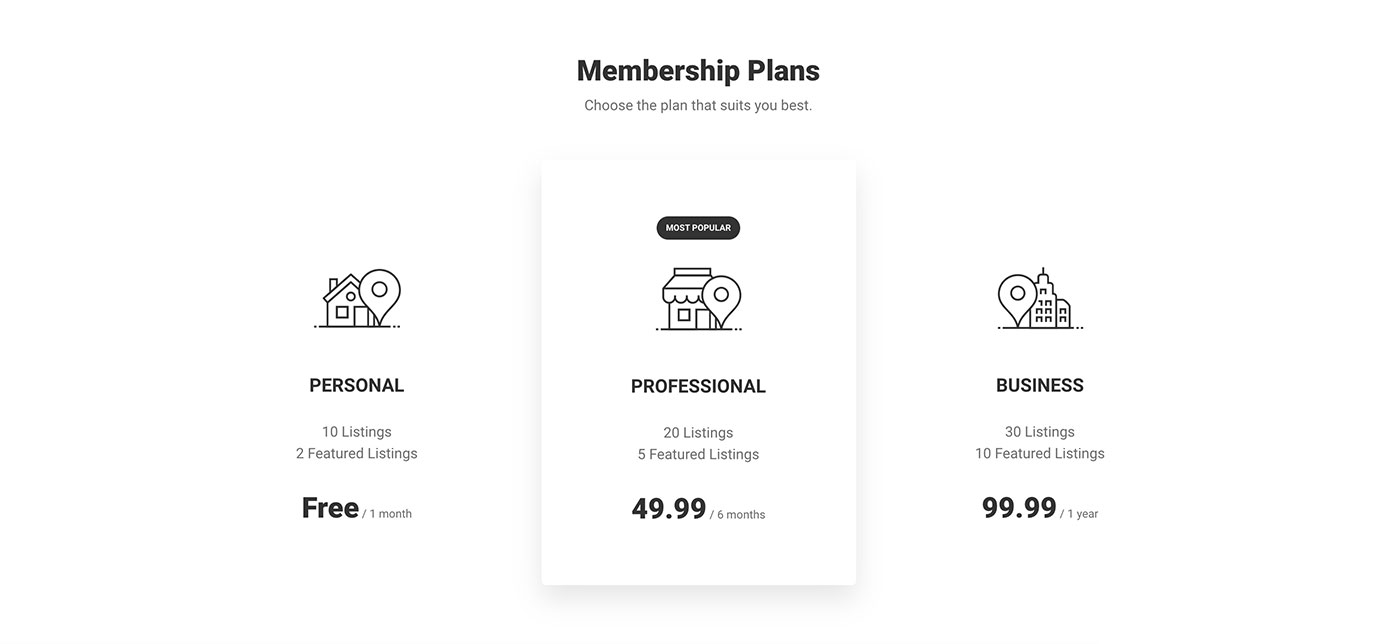Click the Free price label
The image size is (1400, 644).
pos(330,508)
